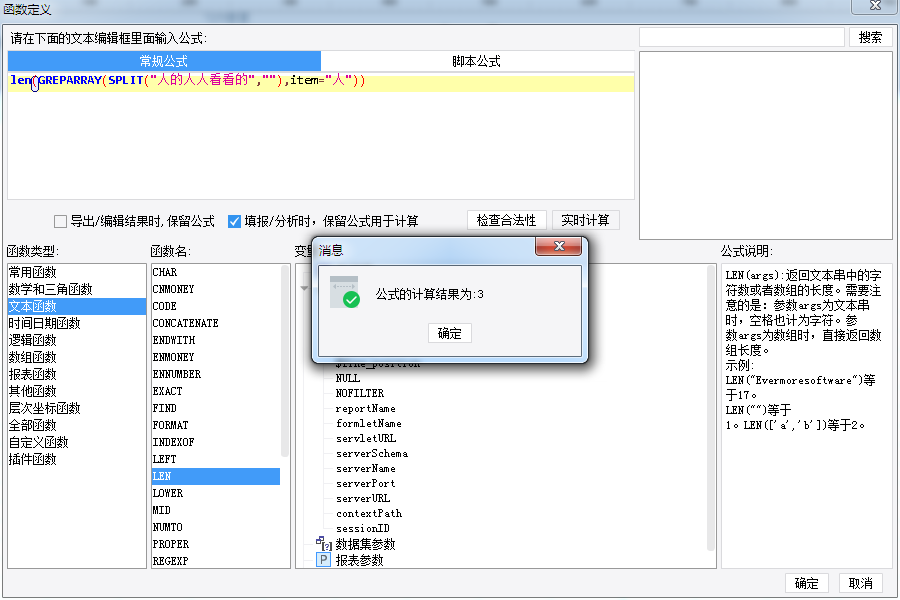
Task: Click the 实时计算 button
Action: point(585,220)
